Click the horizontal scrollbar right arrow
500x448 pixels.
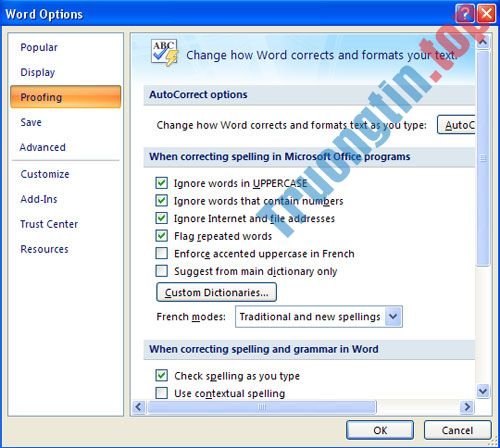pos(467,407)
